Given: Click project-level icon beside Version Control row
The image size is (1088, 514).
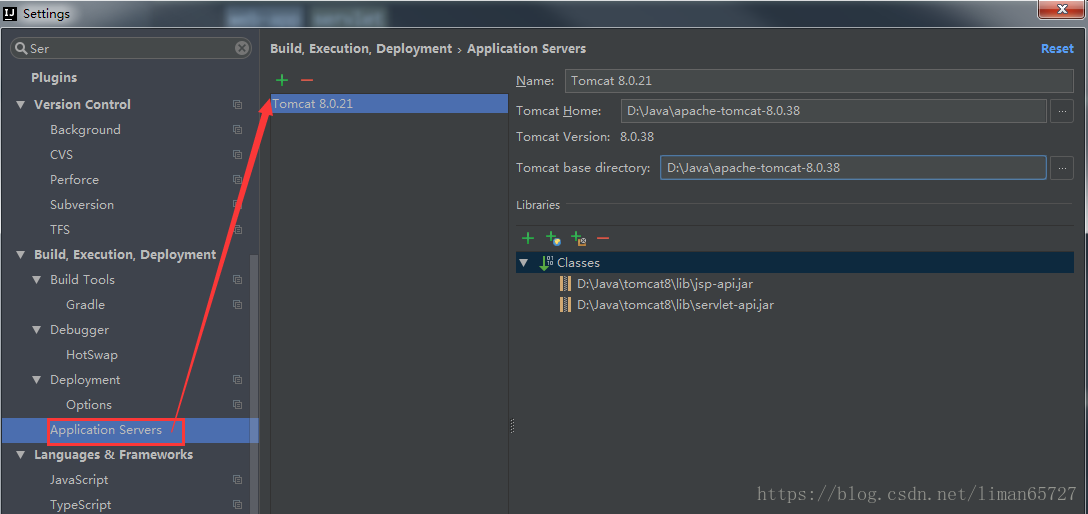Looking at the screenshot, I should click(237, 105).
